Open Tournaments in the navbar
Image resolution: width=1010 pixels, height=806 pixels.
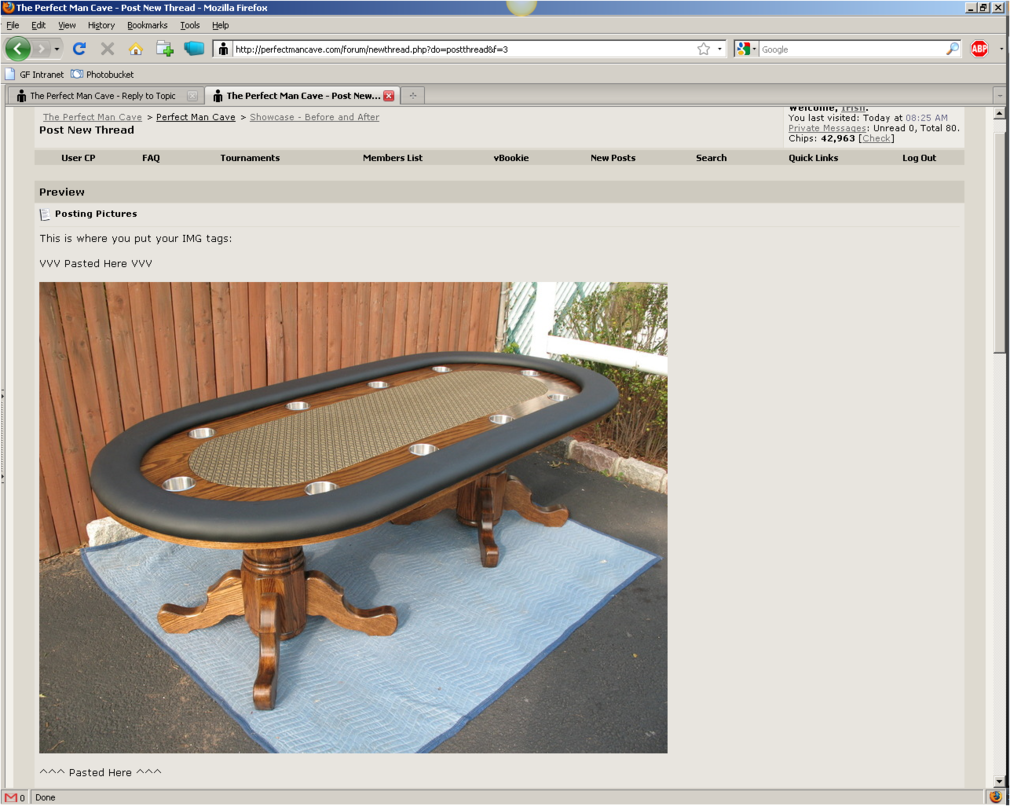250,158
